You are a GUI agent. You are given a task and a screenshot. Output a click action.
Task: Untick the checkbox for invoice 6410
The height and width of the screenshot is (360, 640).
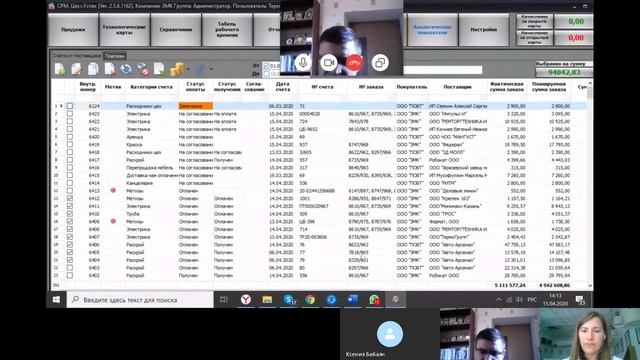[x=70, y=213]
